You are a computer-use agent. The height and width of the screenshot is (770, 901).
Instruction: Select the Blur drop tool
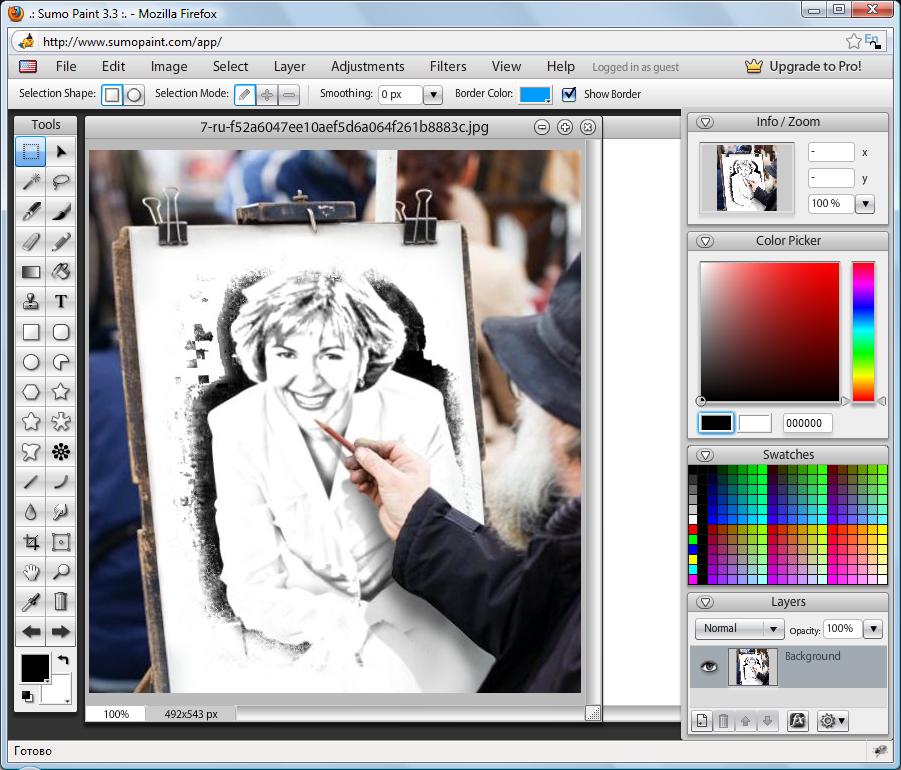[x=30, y=511]
